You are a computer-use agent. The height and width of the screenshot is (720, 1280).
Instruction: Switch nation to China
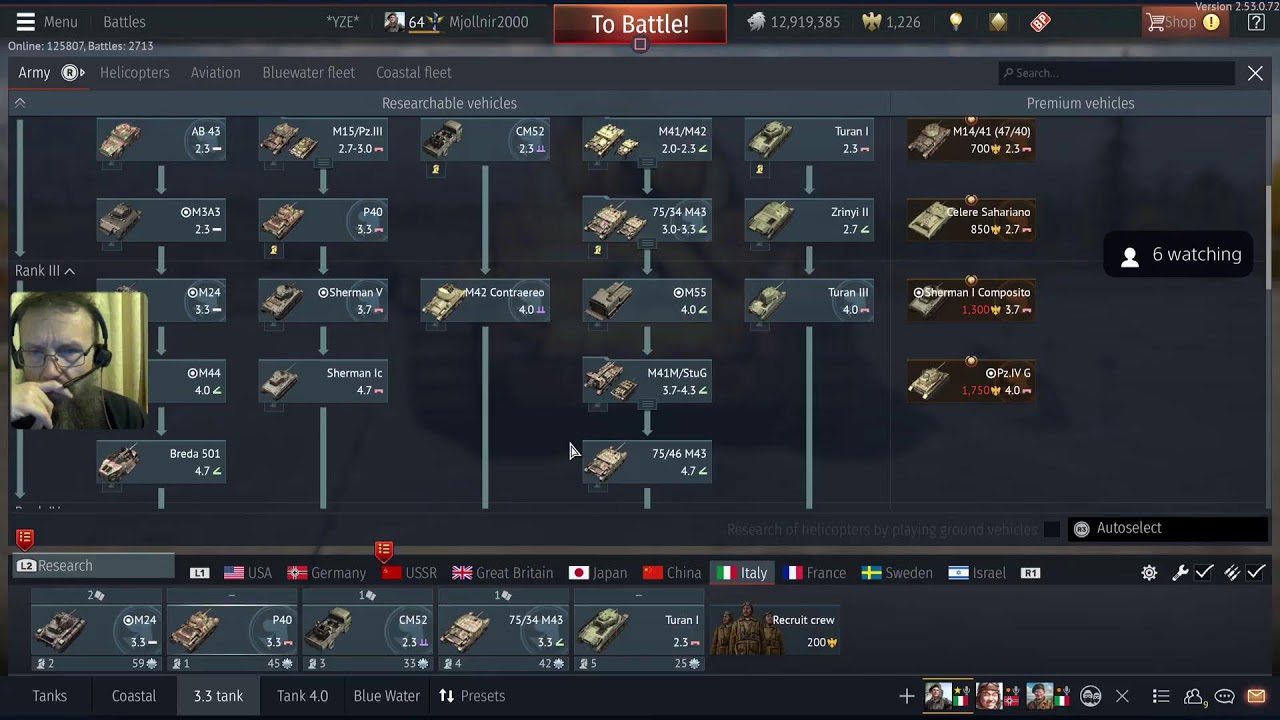[672, 573]
